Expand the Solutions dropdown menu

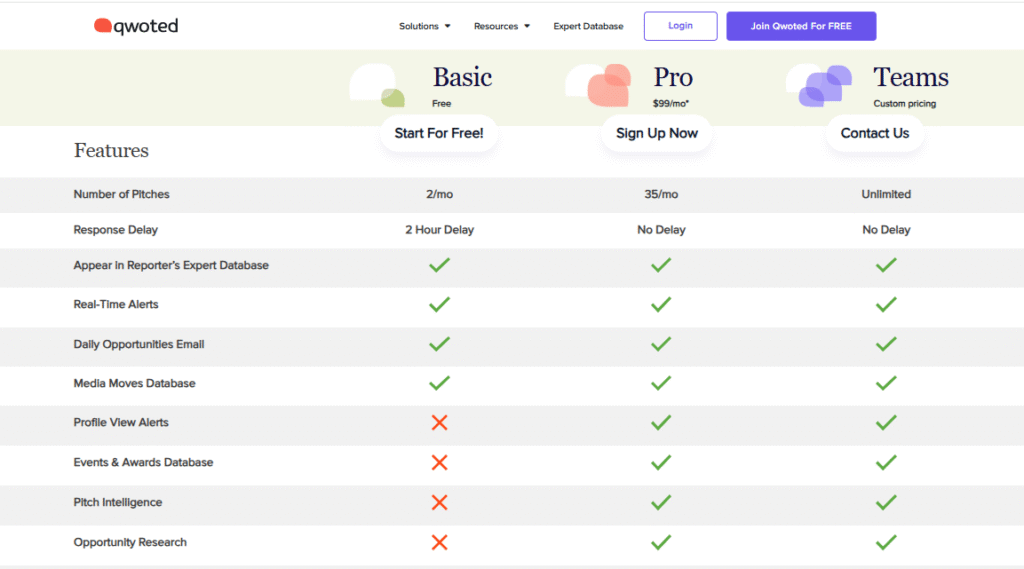[x=425, y=26]
